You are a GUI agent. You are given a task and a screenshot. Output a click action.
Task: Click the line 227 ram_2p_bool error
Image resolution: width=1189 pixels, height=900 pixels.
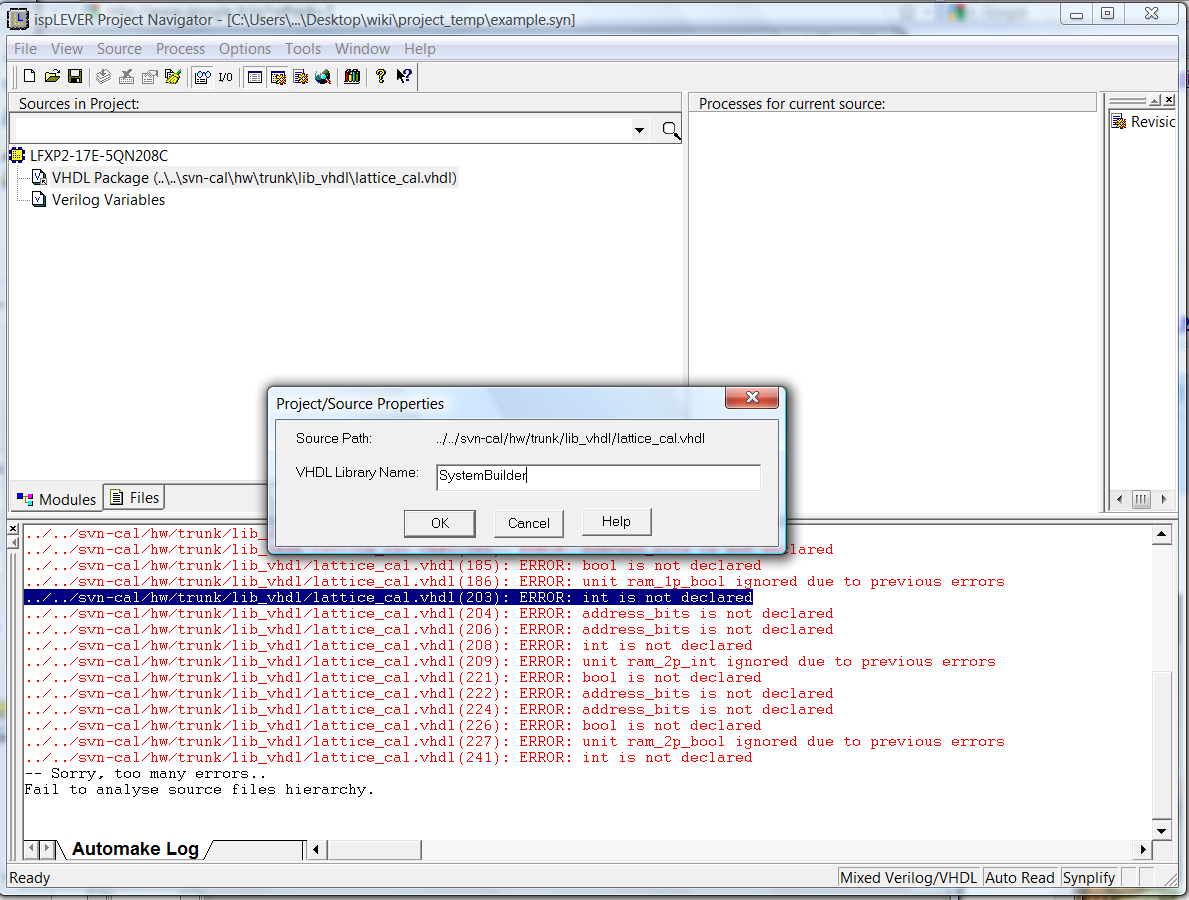(515, 742)
